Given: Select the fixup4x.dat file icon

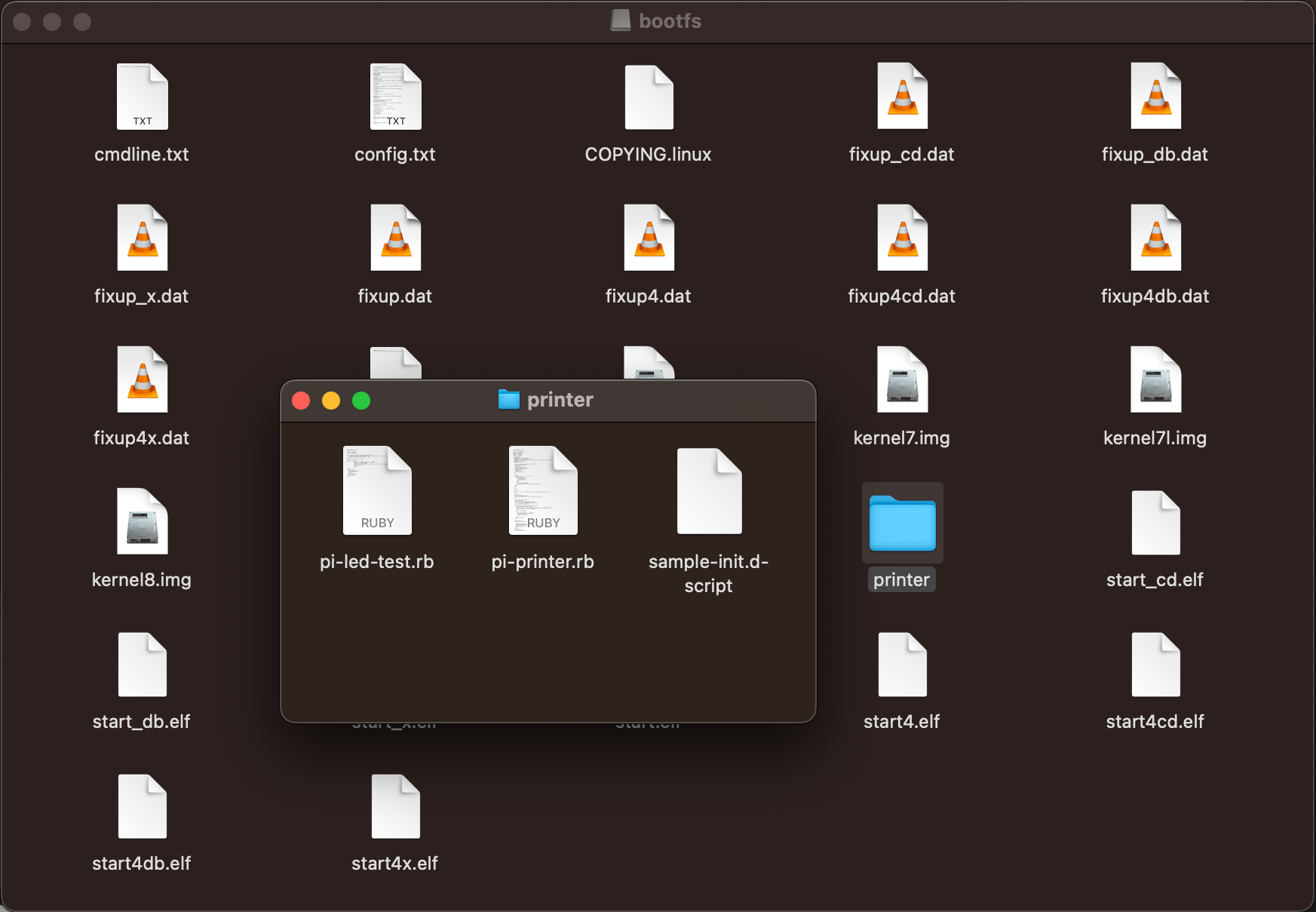Looking at the screenshot, I should (x=142, y=380).
